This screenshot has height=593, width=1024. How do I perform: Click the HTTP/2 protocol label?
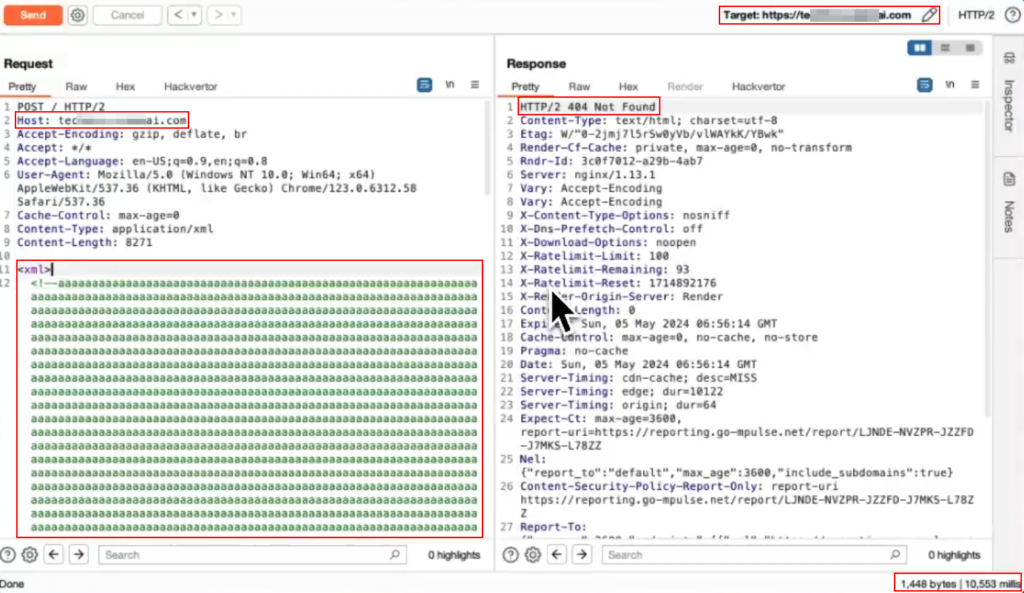point(976,15)
